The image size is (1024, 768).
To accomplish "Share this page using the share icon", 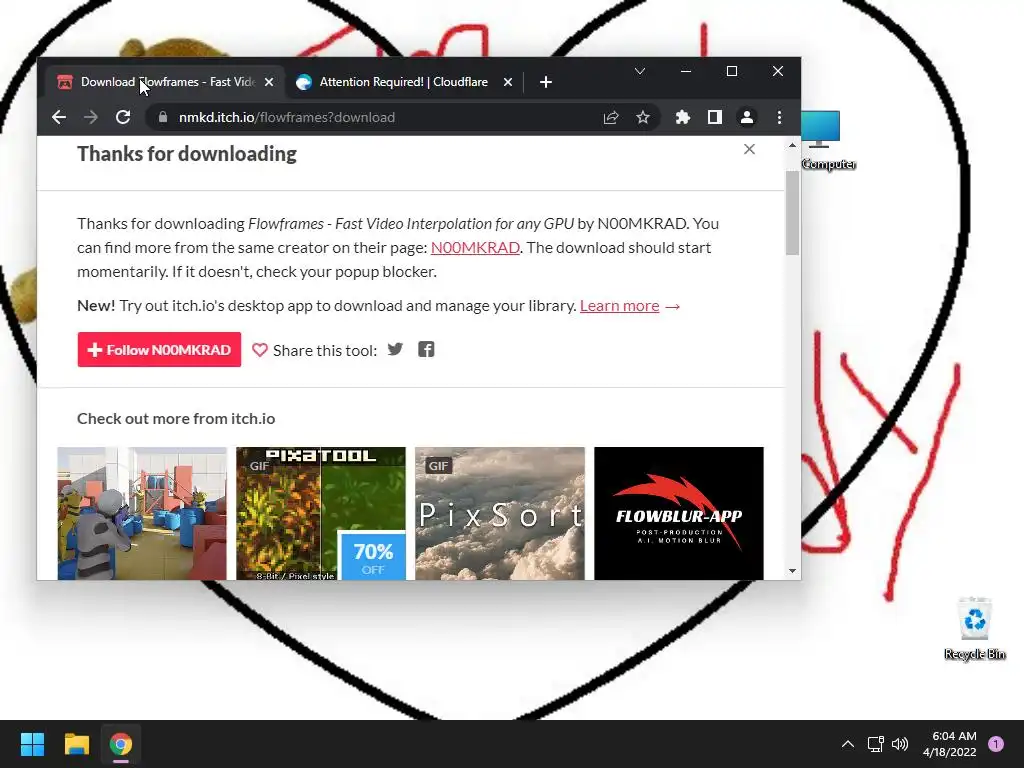I will click(611, 117).
